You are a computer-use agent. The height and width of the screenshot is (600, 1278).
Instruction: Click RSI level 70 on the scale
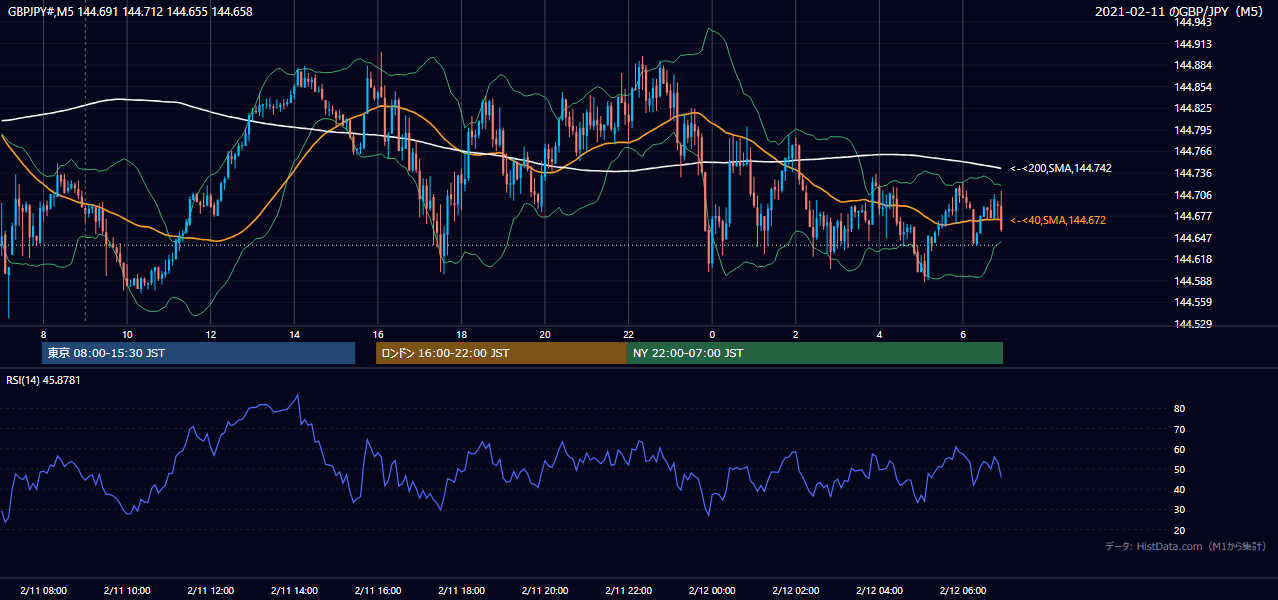pos(1180,429)
